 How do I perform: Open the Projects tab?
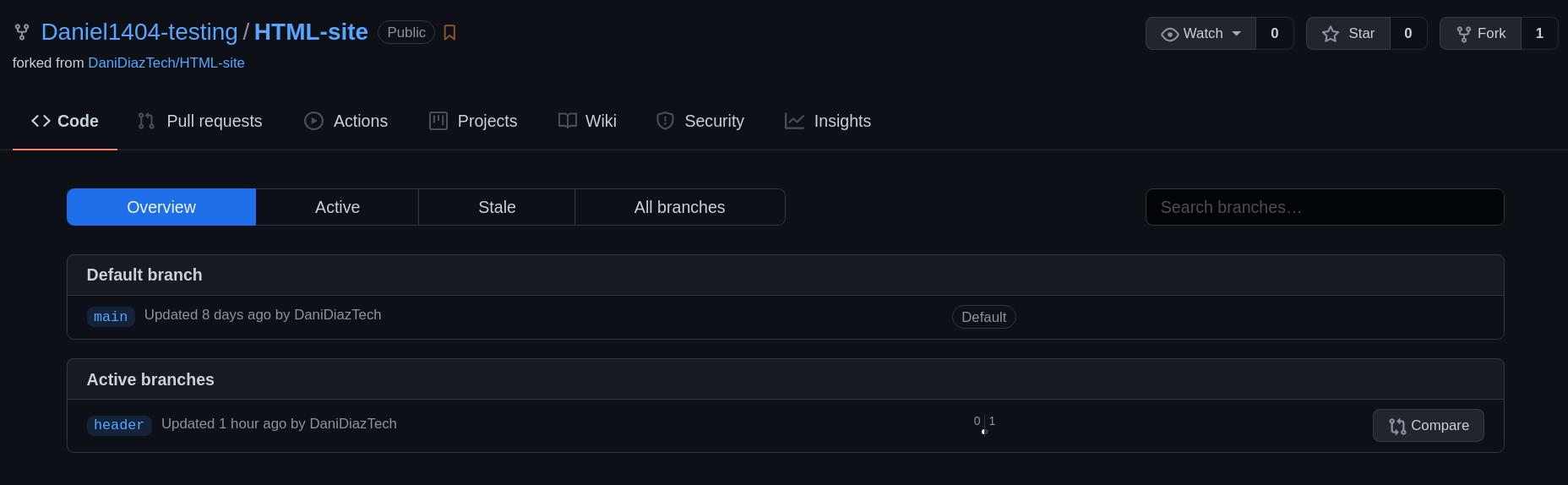pos(472,122)
